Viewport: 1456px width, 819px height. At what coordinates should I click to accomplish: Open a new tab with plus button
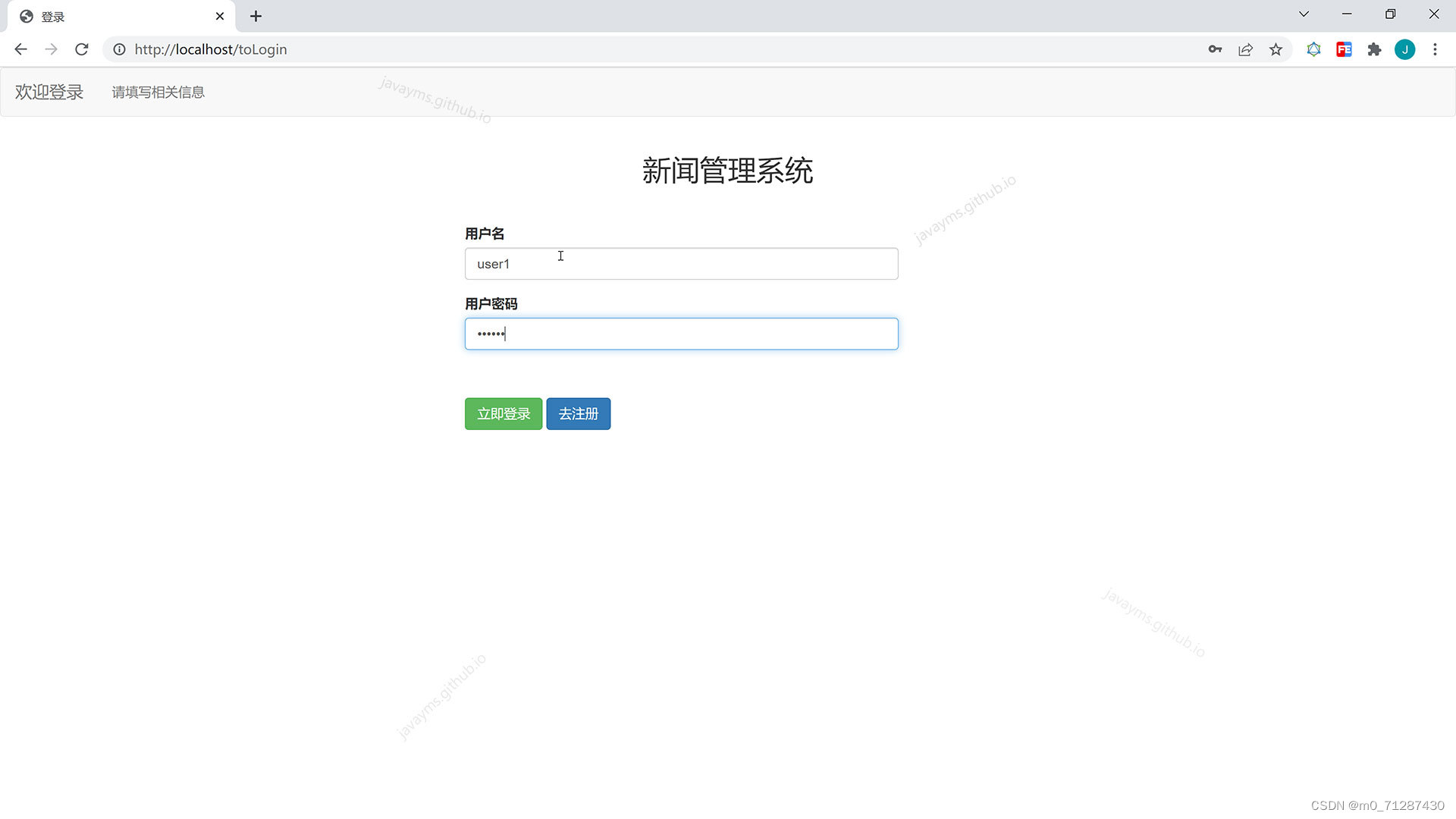point(256,16)
